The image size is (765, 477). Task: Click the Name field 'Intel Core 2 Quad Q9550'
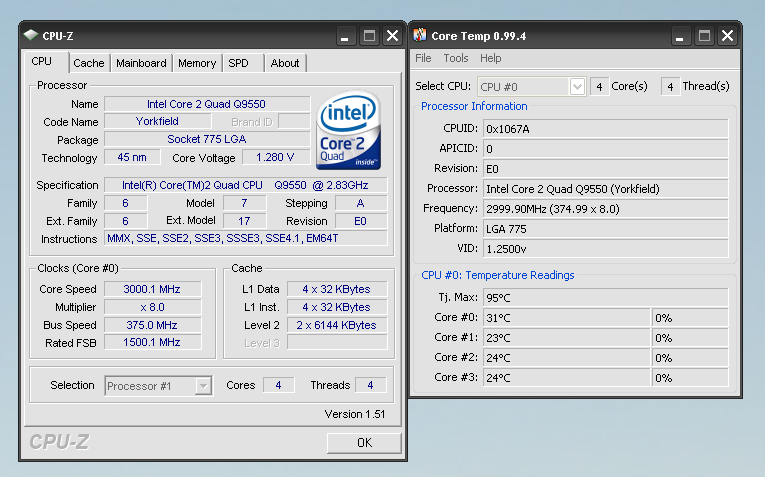click(207, 104)
